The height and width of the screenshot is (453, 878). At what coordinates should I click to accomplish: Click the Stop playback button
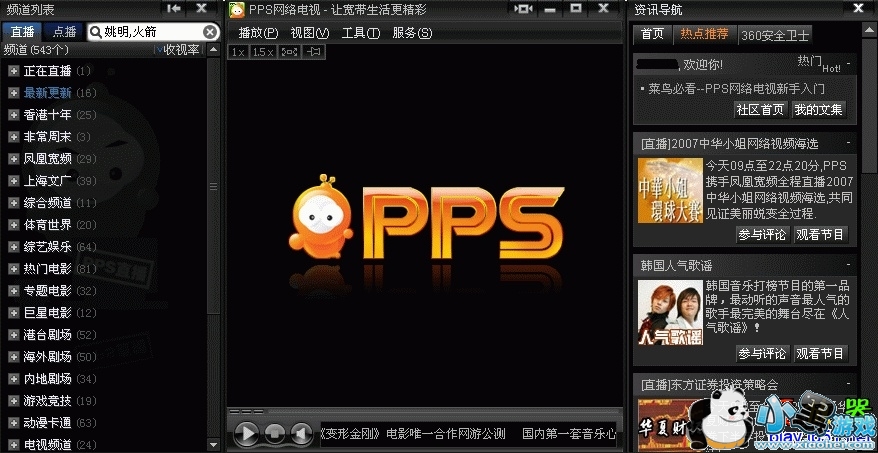pyautogui.click(x=275, y=434)
